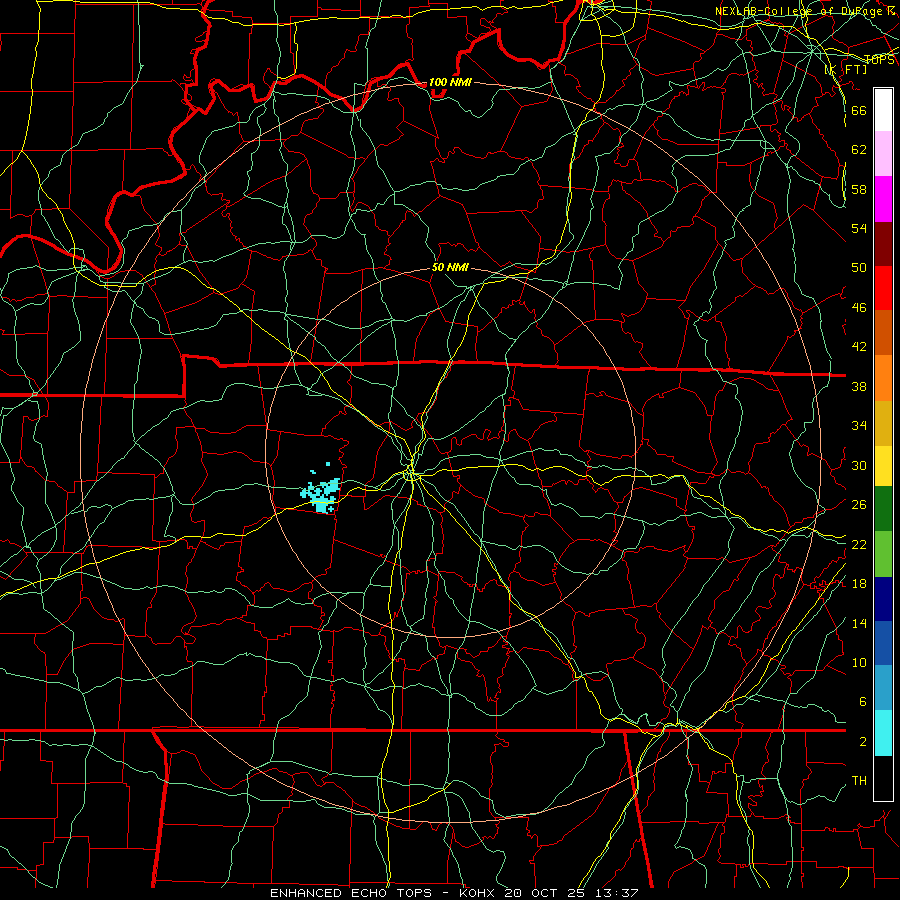Click the '54' legend label

[x=859, y=228]
